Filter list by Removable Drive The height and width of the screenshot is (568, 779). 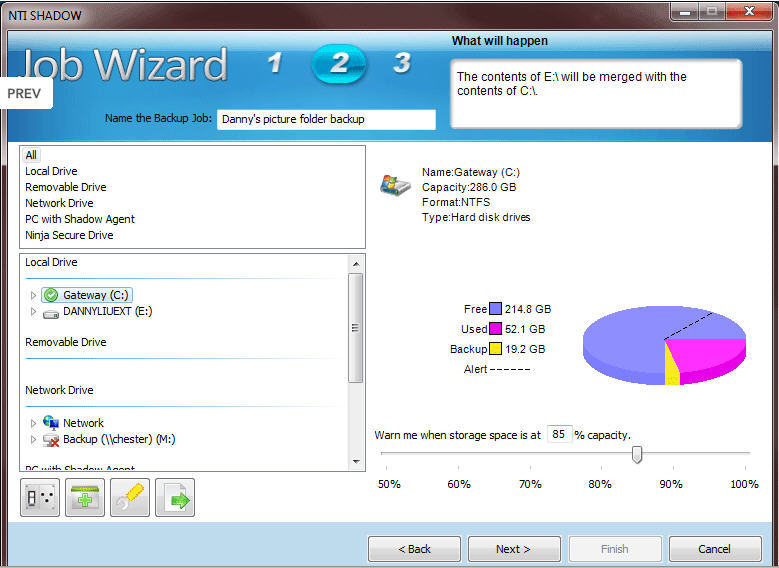(66, 187)
